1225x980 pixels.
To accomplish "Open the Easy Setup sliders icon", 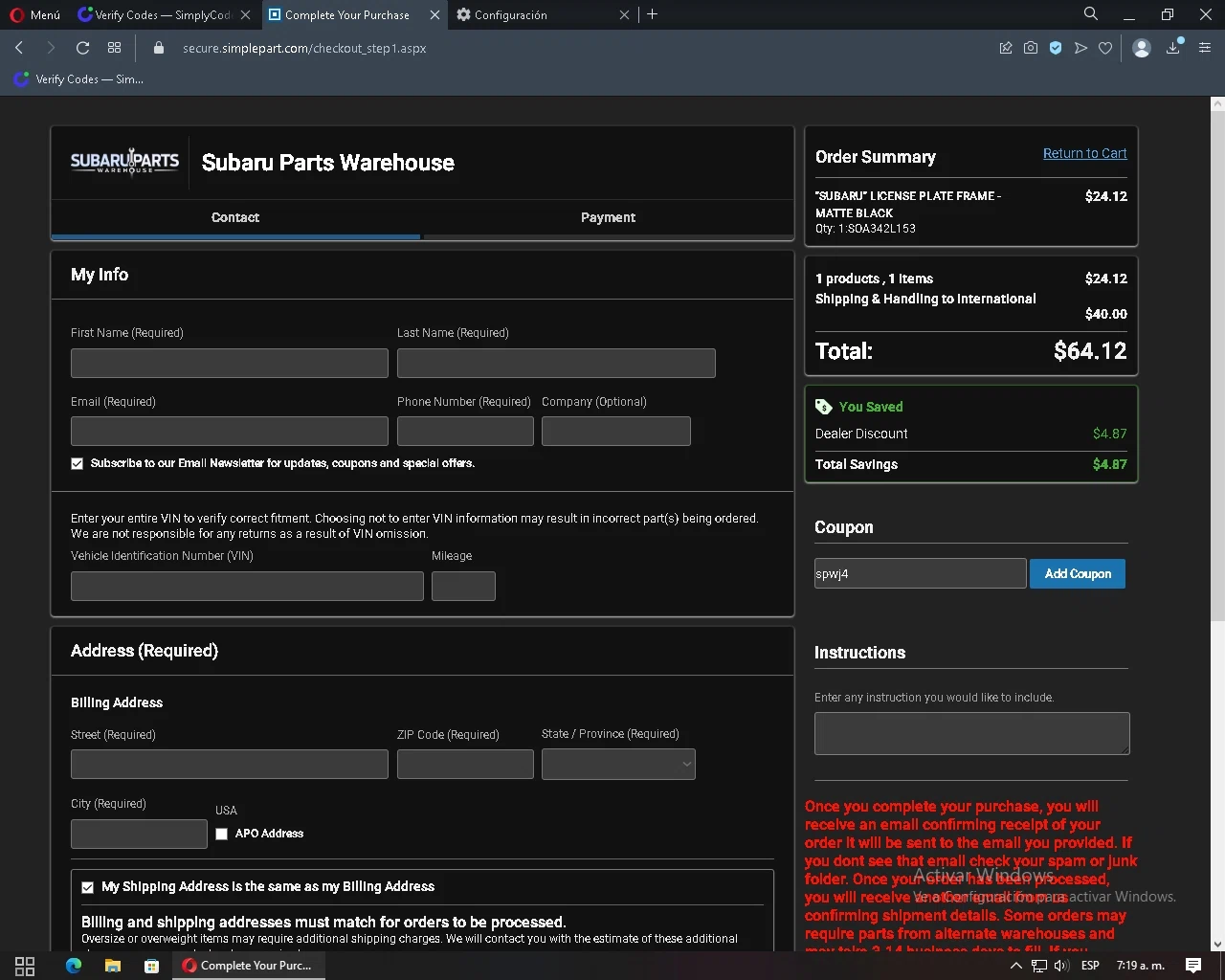I will point(1205,48).
